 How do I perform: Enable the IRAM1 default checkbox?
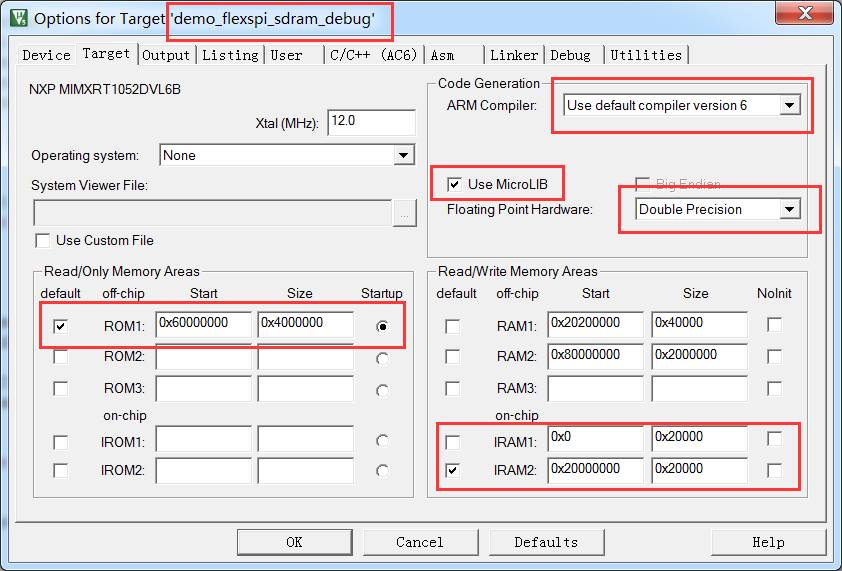(453, 442)
